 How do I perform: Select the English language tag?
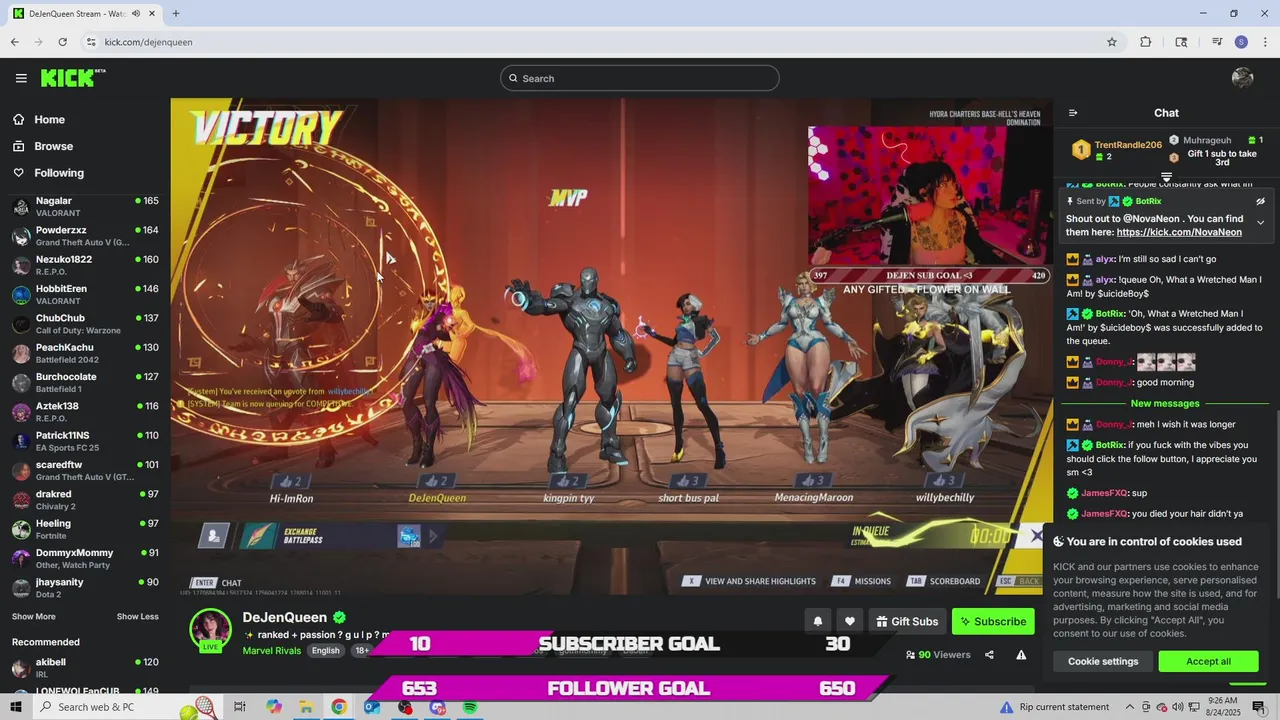pos(325,650)
